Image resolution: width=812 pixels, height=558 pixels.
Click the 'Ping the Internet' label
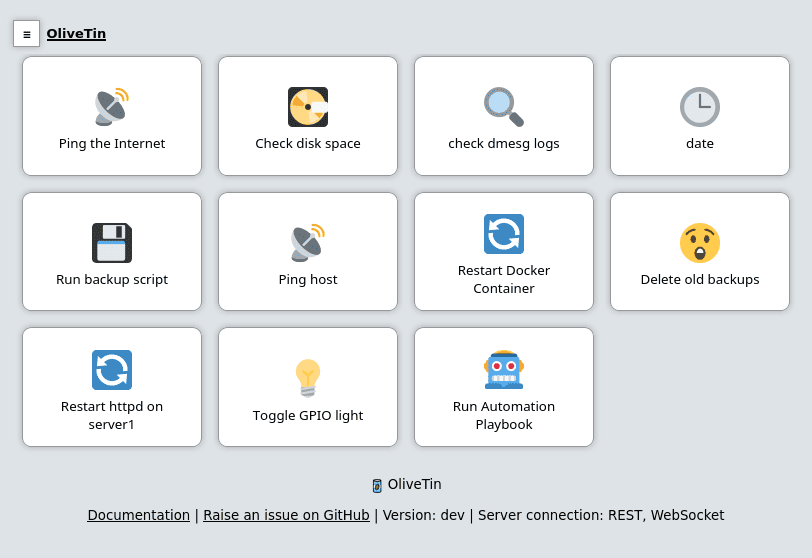pos(112,143)
